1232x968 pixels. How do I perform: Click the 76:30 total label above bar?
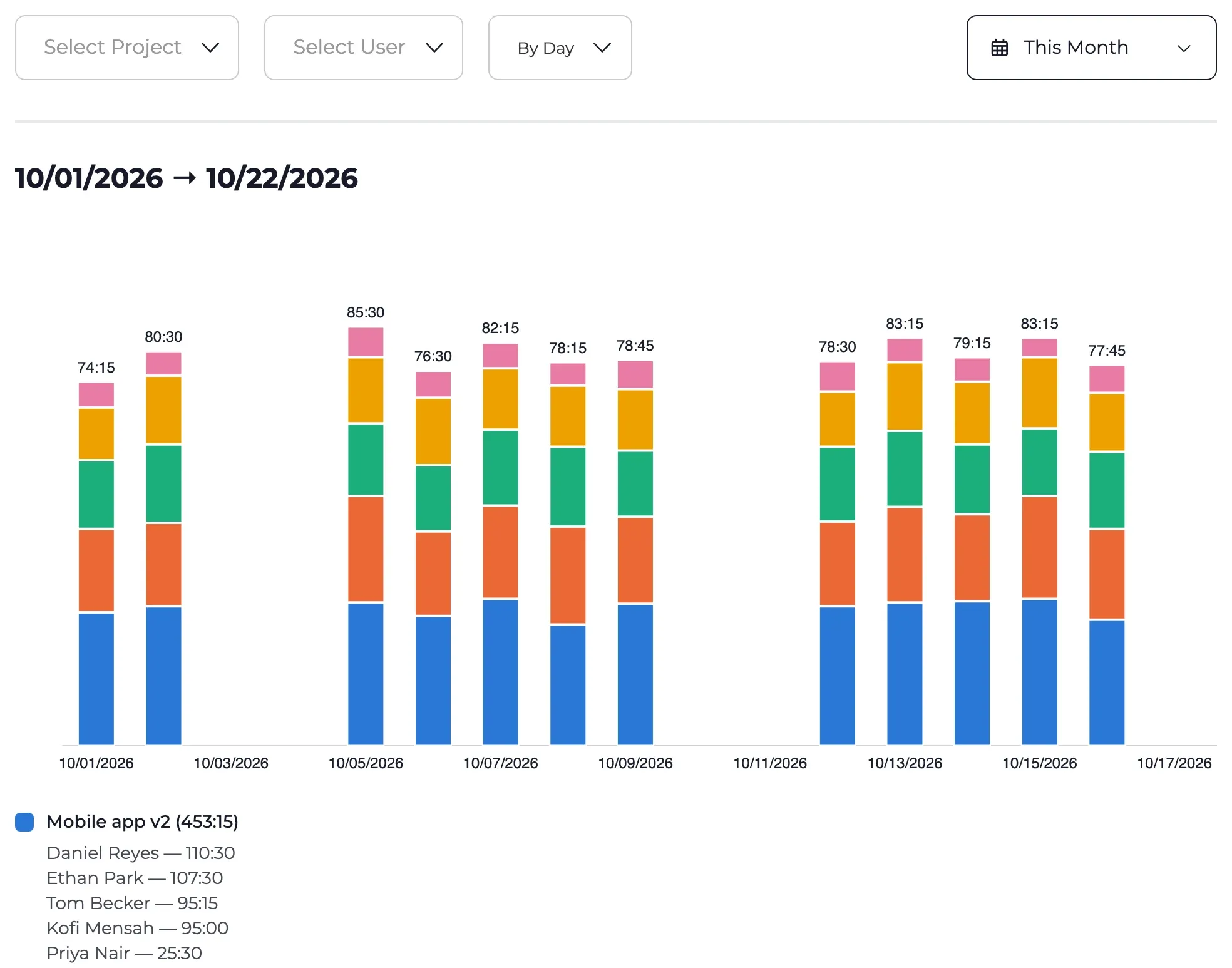click(433, 356)
